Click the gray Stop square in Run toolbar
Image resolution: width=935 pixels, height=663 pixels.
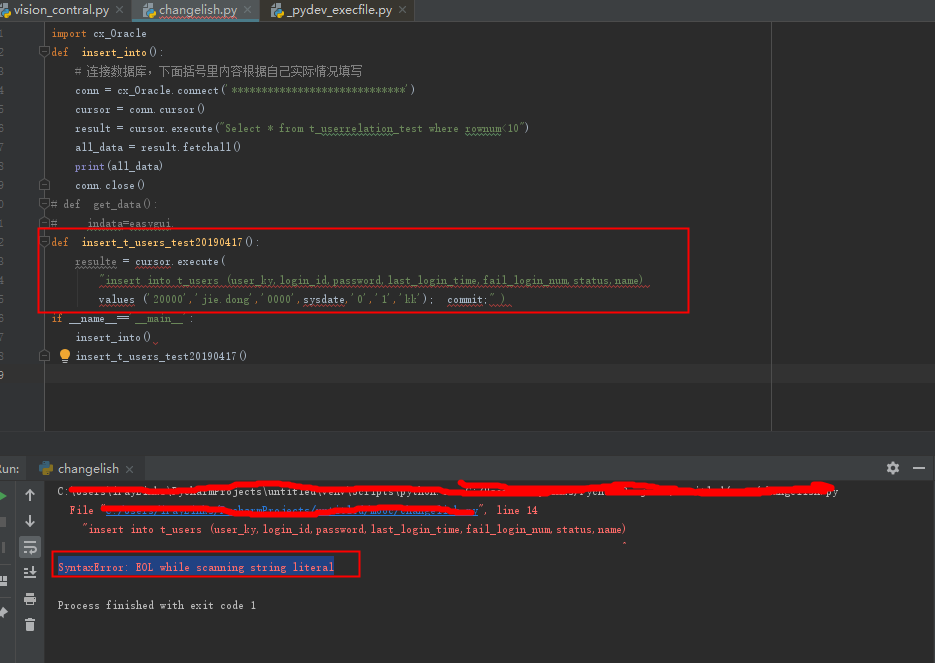2,522
